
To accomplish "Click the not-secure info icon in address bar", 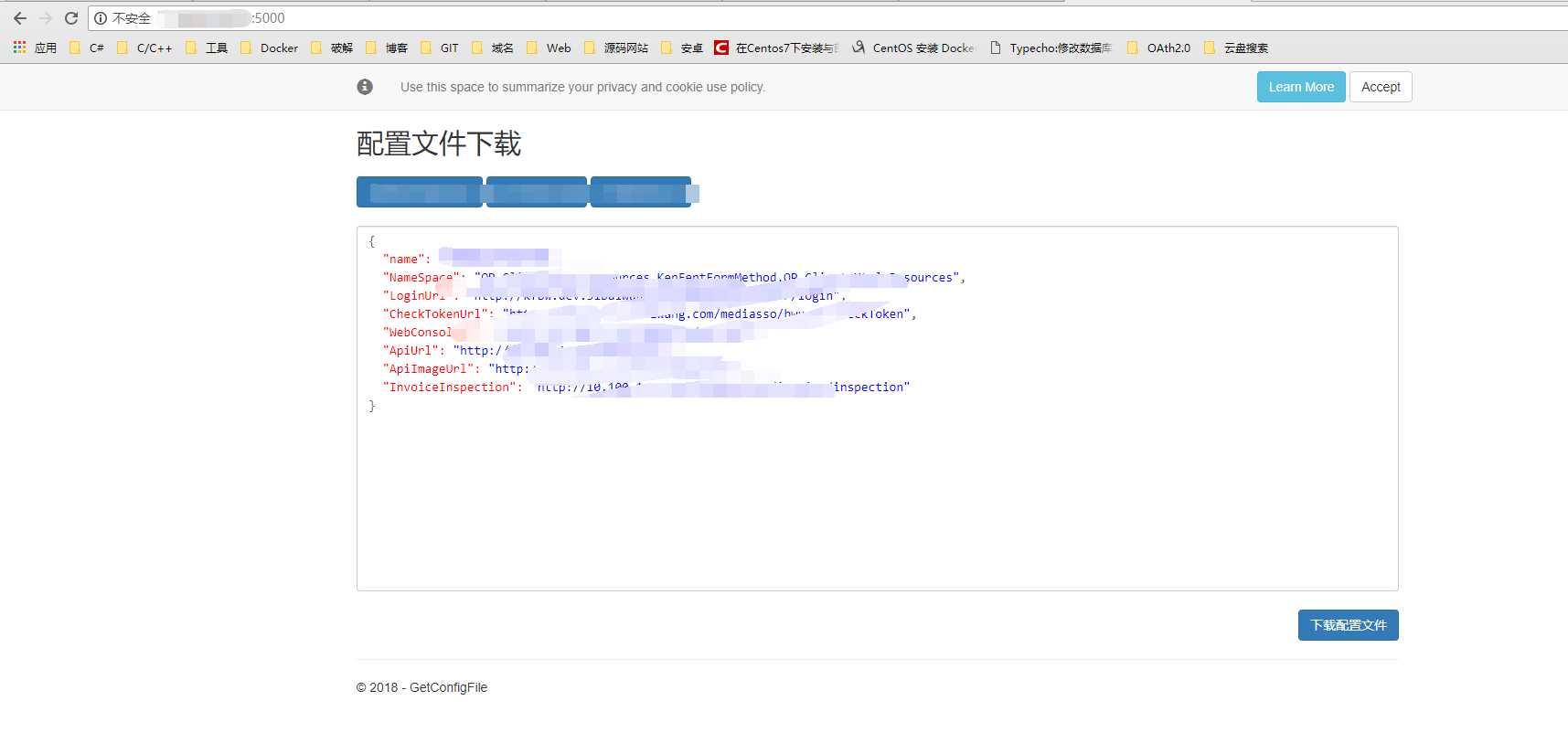I will (101, 18).
